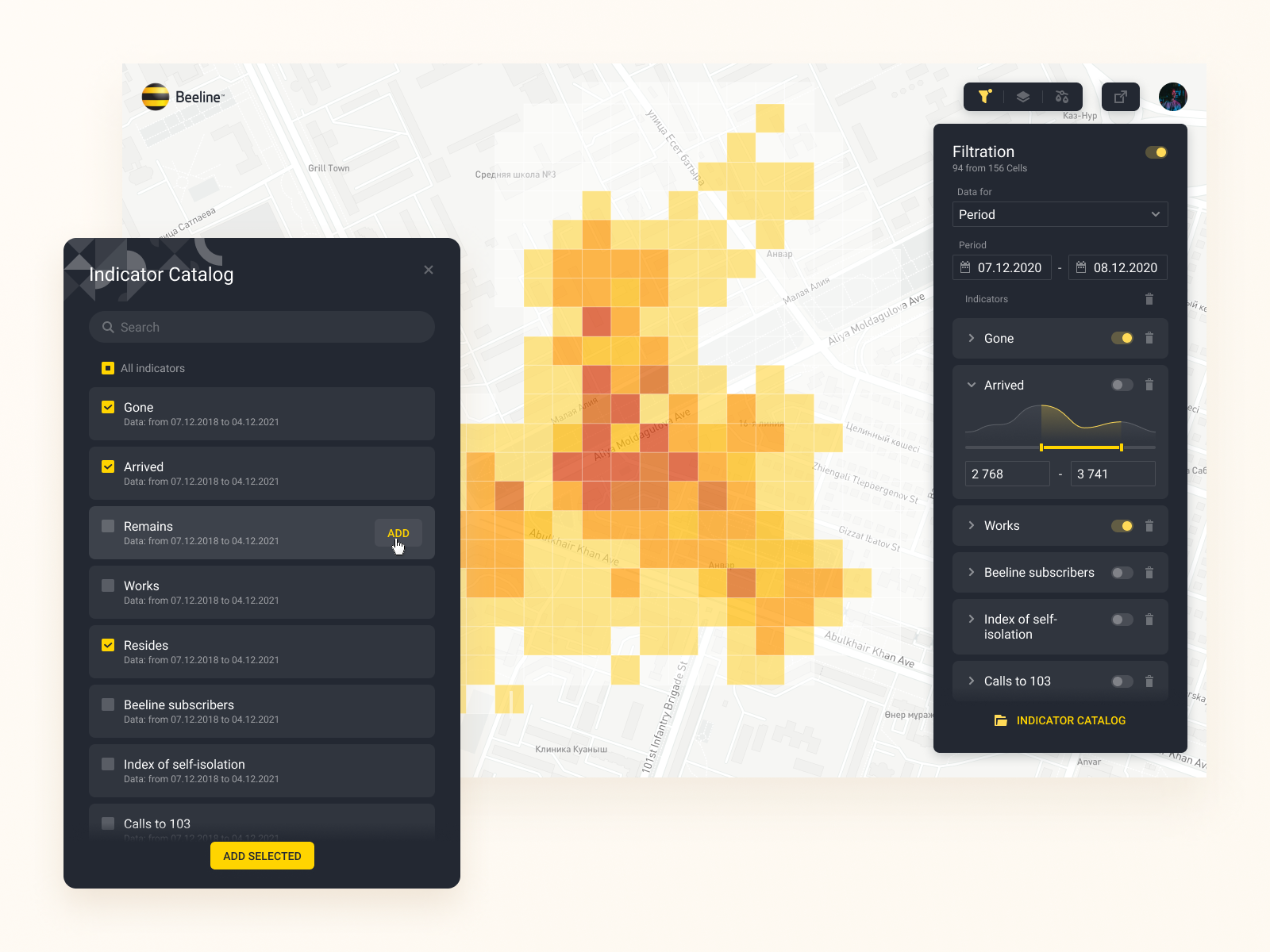This screenshot has width=1270, height=952.
Task: Select the Filter tool in the top toolbar
Action: click(x=983, y=97)
